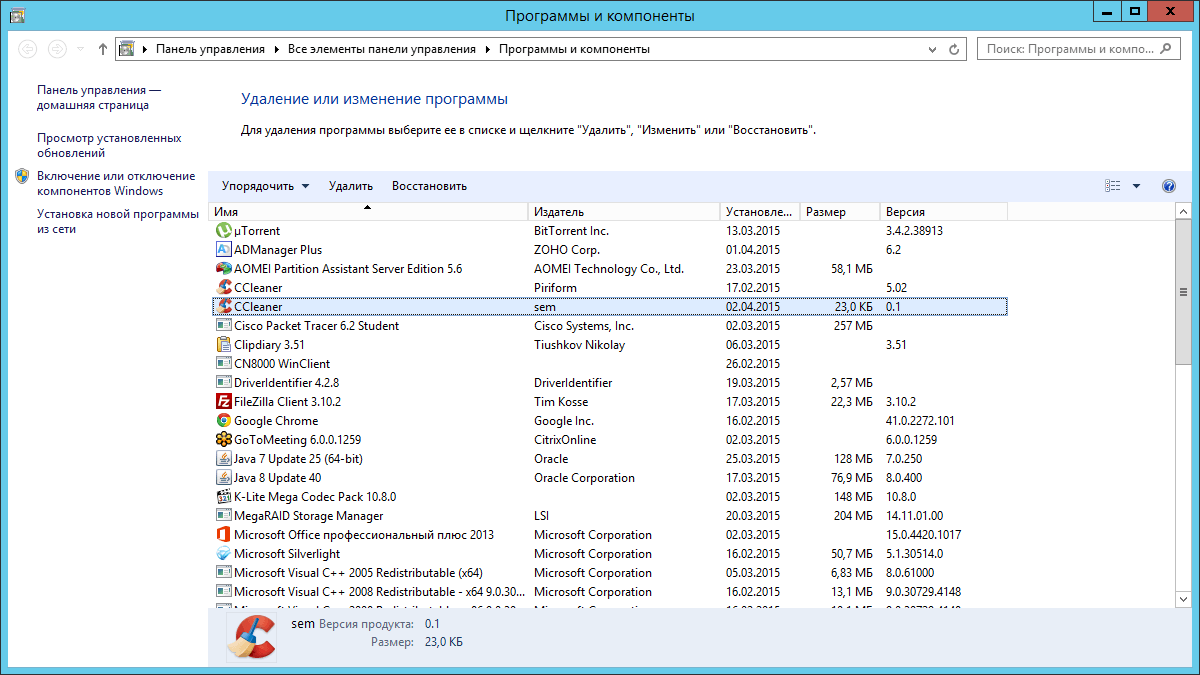
Task: Click the vertical scrollbar thumb of the list
Action: (x=1183, y=294)
